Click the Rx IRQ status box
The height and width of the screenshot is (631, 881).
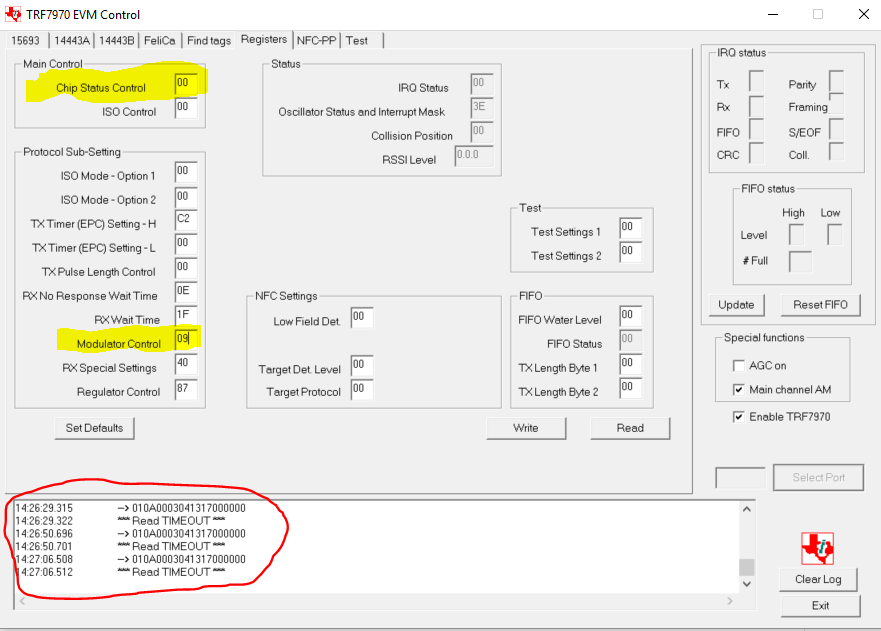756,106
